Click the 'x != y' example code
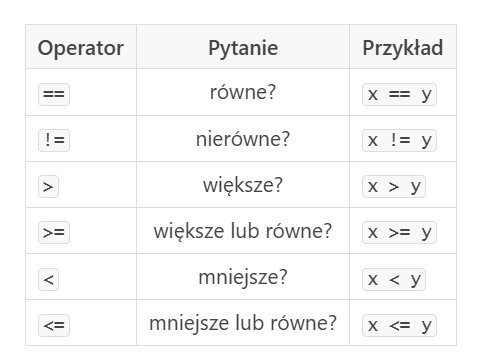489x360 pixels. [399, 140]
